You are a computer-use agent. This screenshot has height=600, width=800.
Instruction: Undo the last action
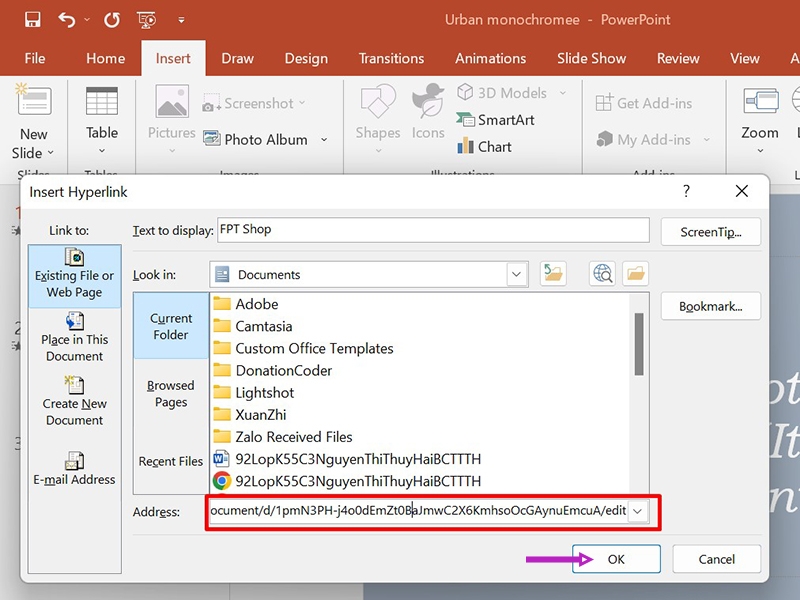(67, 20)
